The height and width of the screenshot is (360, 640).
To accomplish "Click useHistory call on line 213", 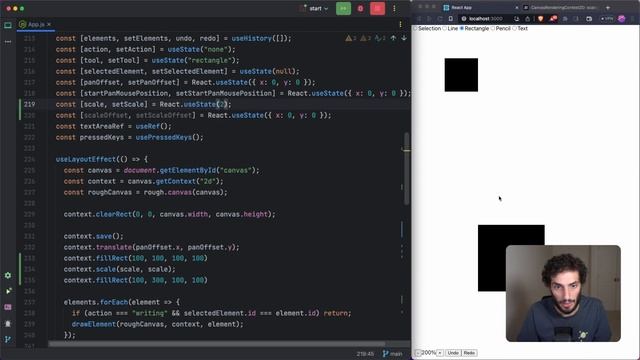I will [261, 38].
